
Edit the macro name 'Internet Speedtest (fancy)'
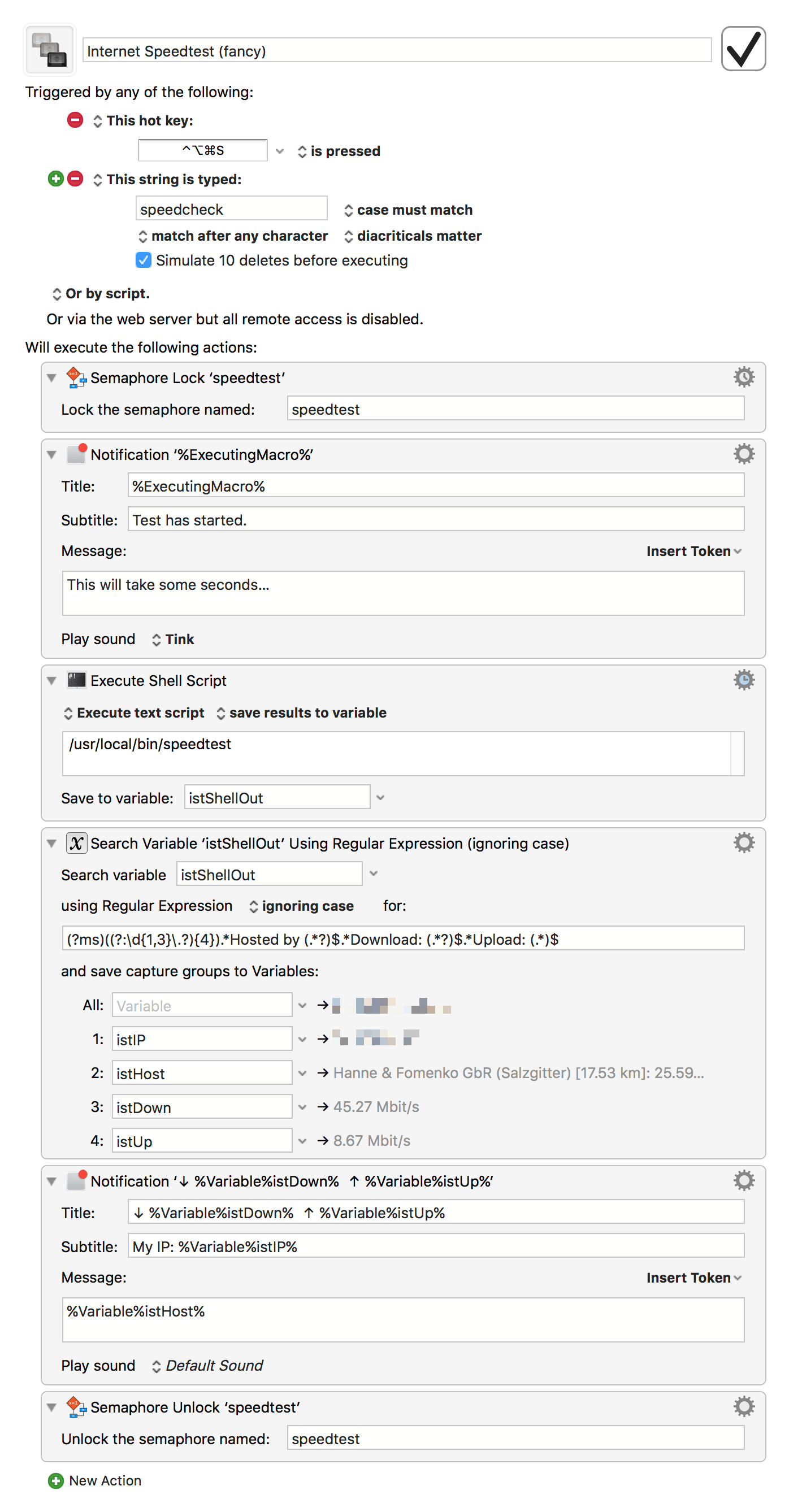click(x=397, y=50)
